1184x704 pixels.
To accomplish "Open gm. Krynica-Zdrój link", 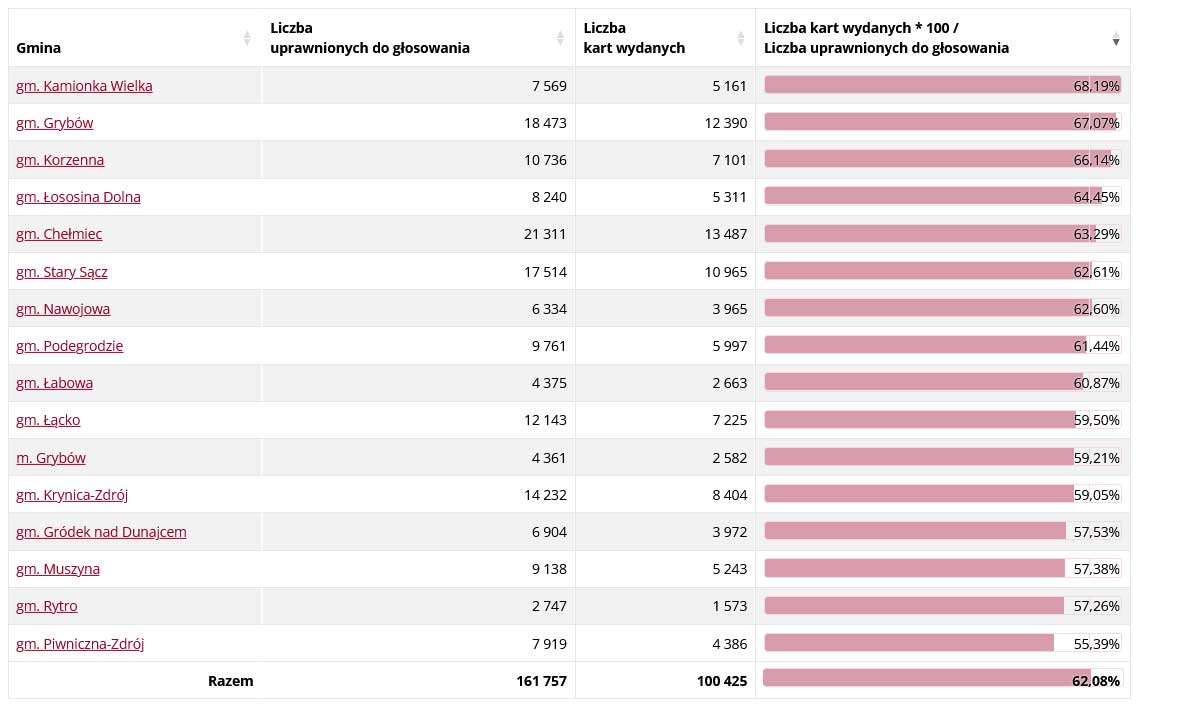I will [72, 495].
